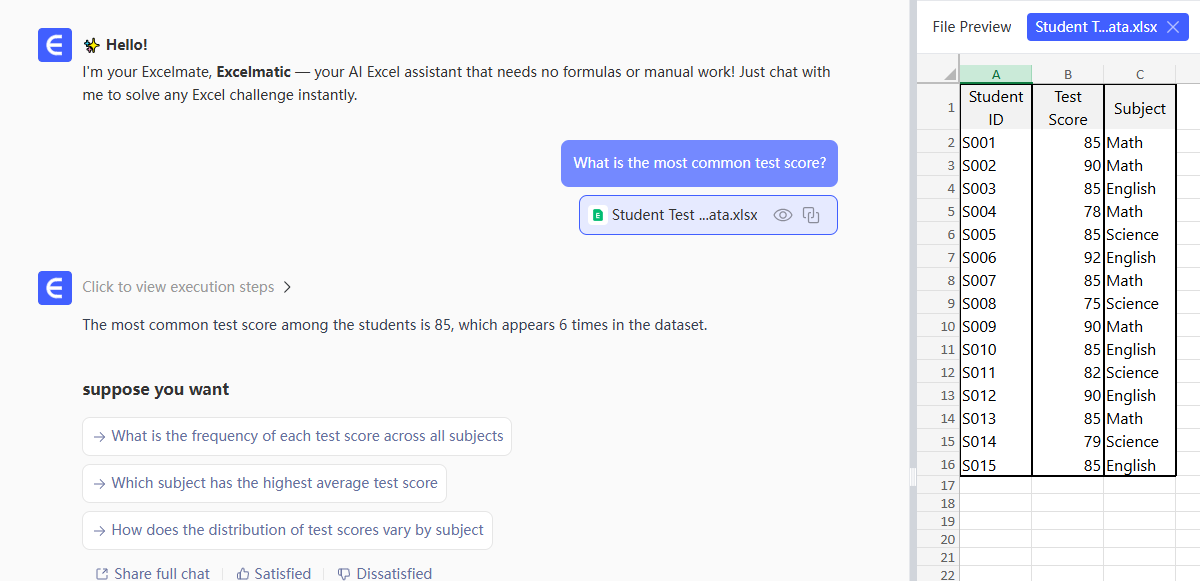Select column B header in spreadsheet
Viewport: 1200px width, 581px height.
(x=1067, y=74)
